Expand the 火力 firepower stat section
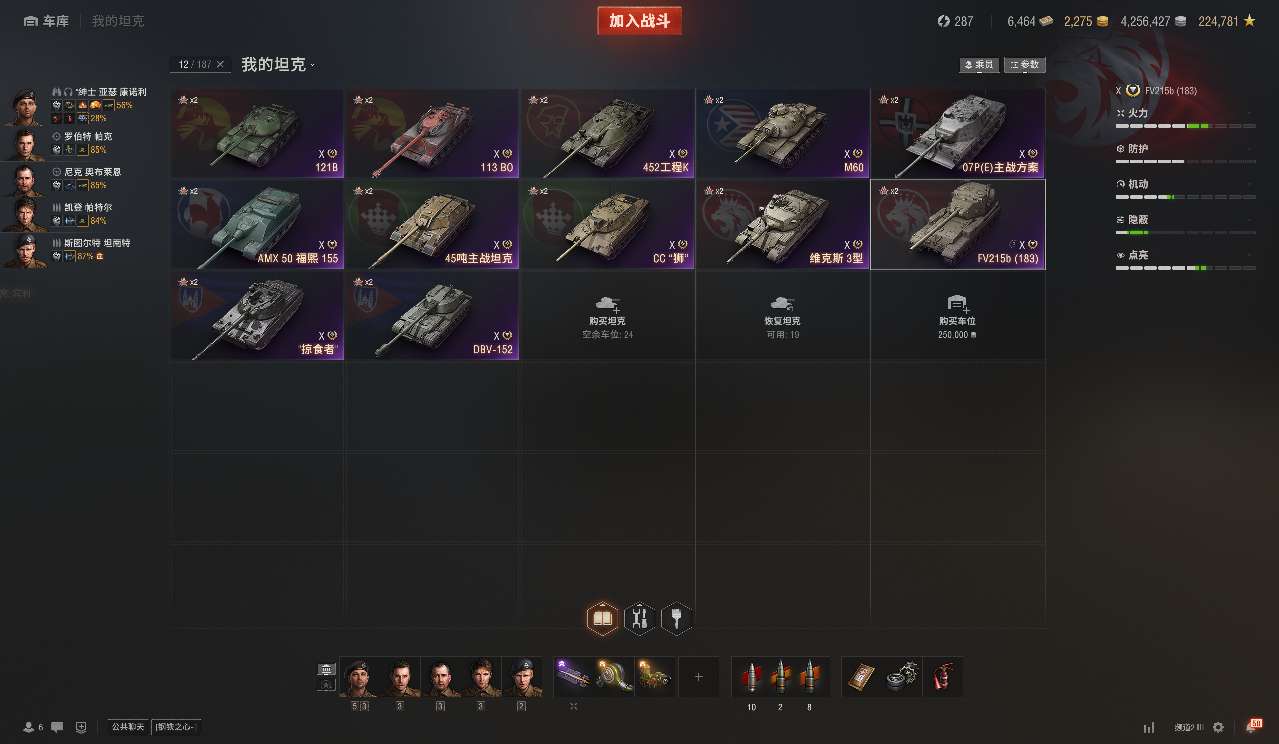 pos(1185,114)
